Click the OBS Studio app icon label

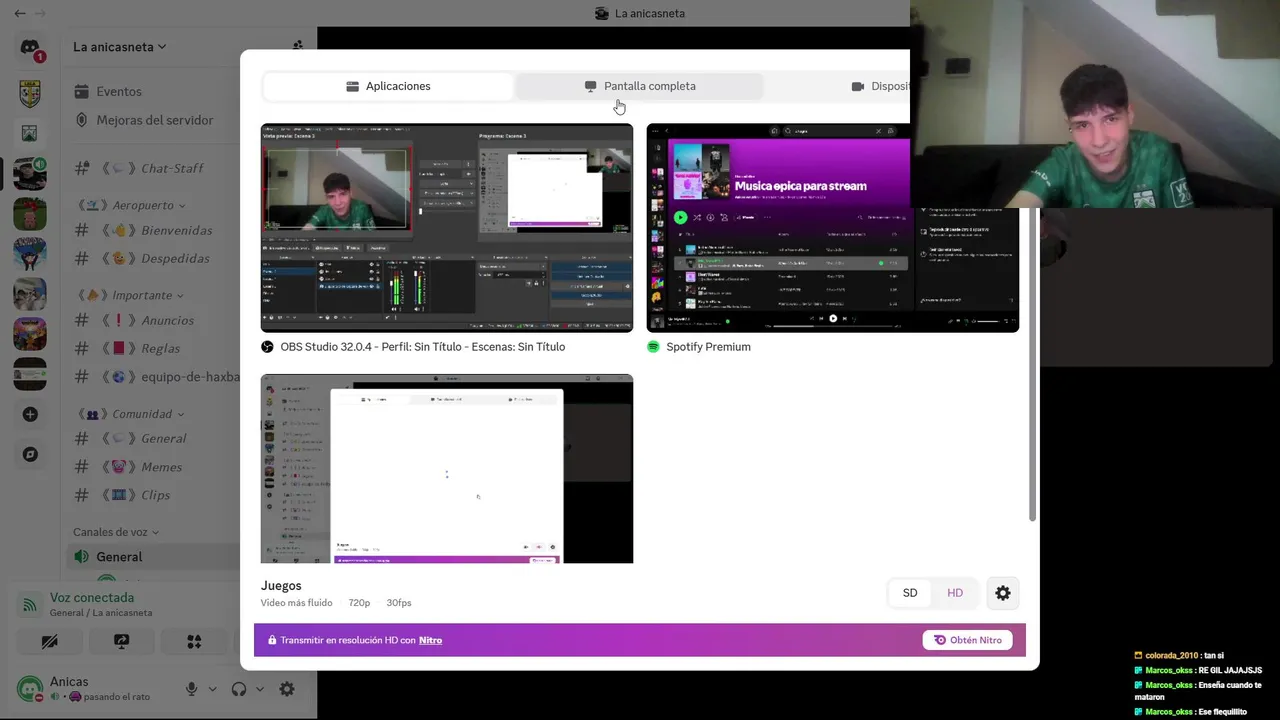[x=267, y=347]
